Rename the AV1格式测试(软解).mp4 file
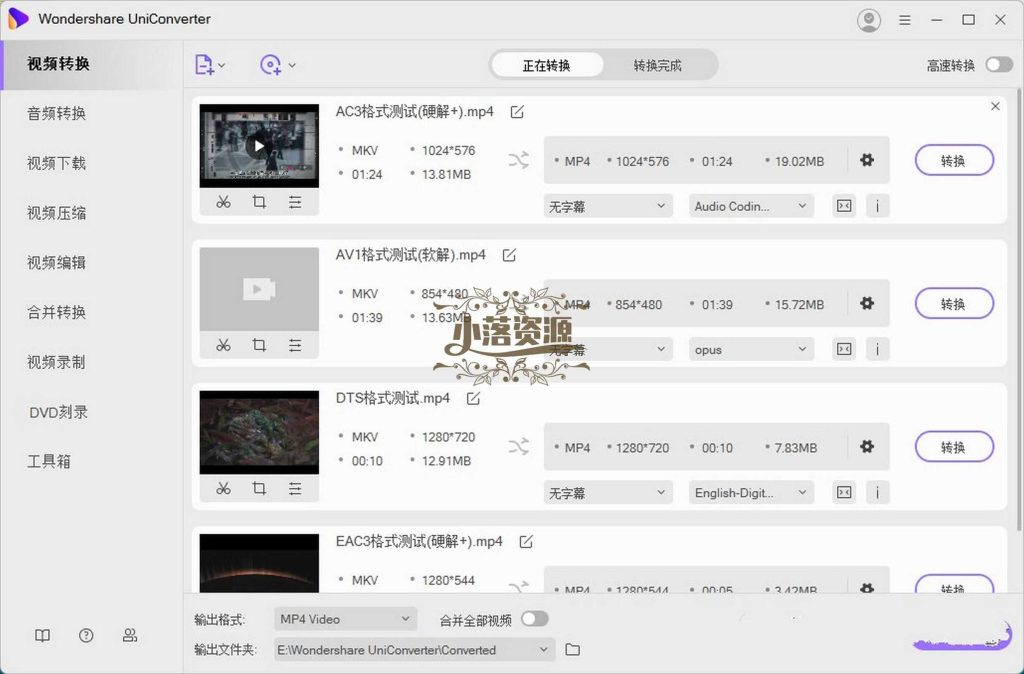 509,255
